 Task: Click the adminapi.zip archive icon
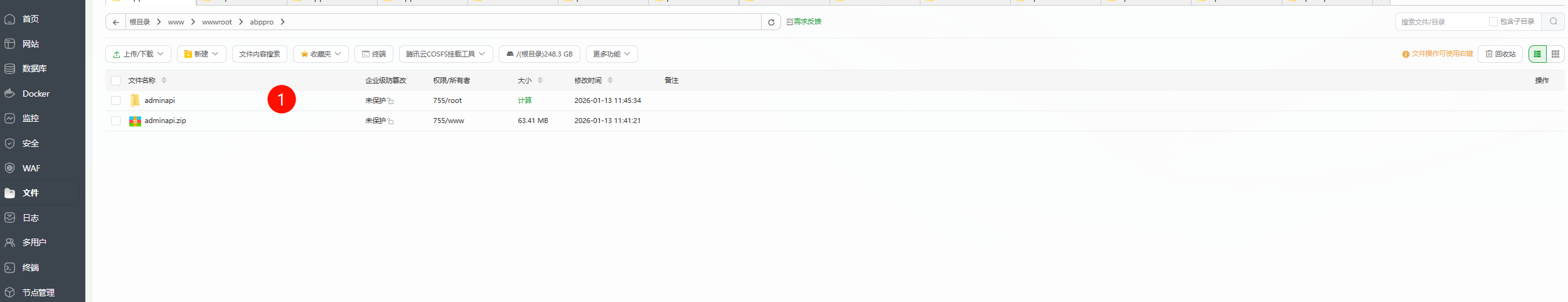135,121
